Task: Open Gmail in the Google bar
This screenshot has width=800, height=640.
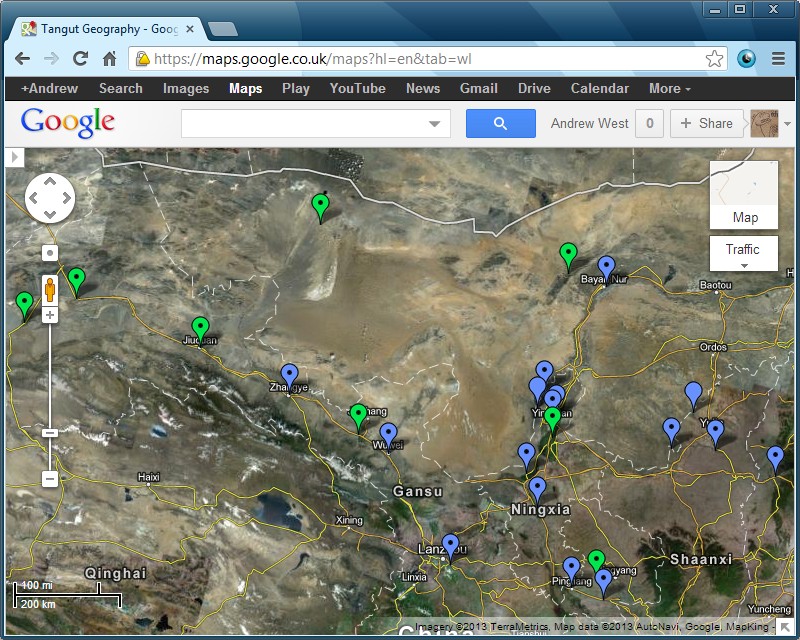Action: (478, 88)
